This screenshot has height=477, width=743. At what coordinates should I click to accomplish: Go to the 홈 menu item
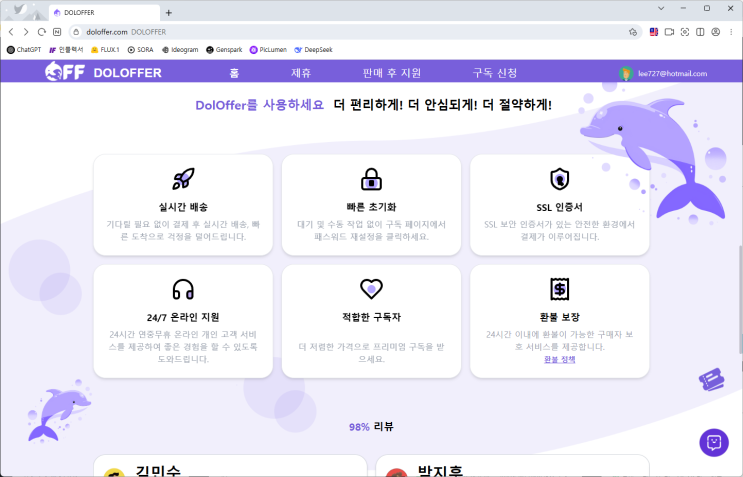(x=234, y=73)
